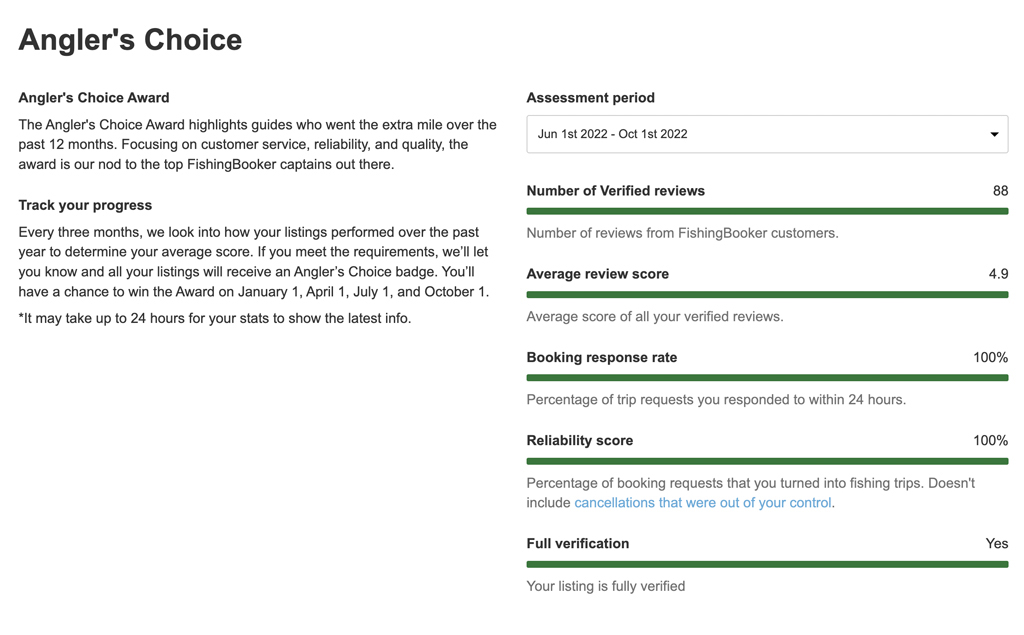
Task: Click the Reliability score 100% value
Action: [989, 440]
